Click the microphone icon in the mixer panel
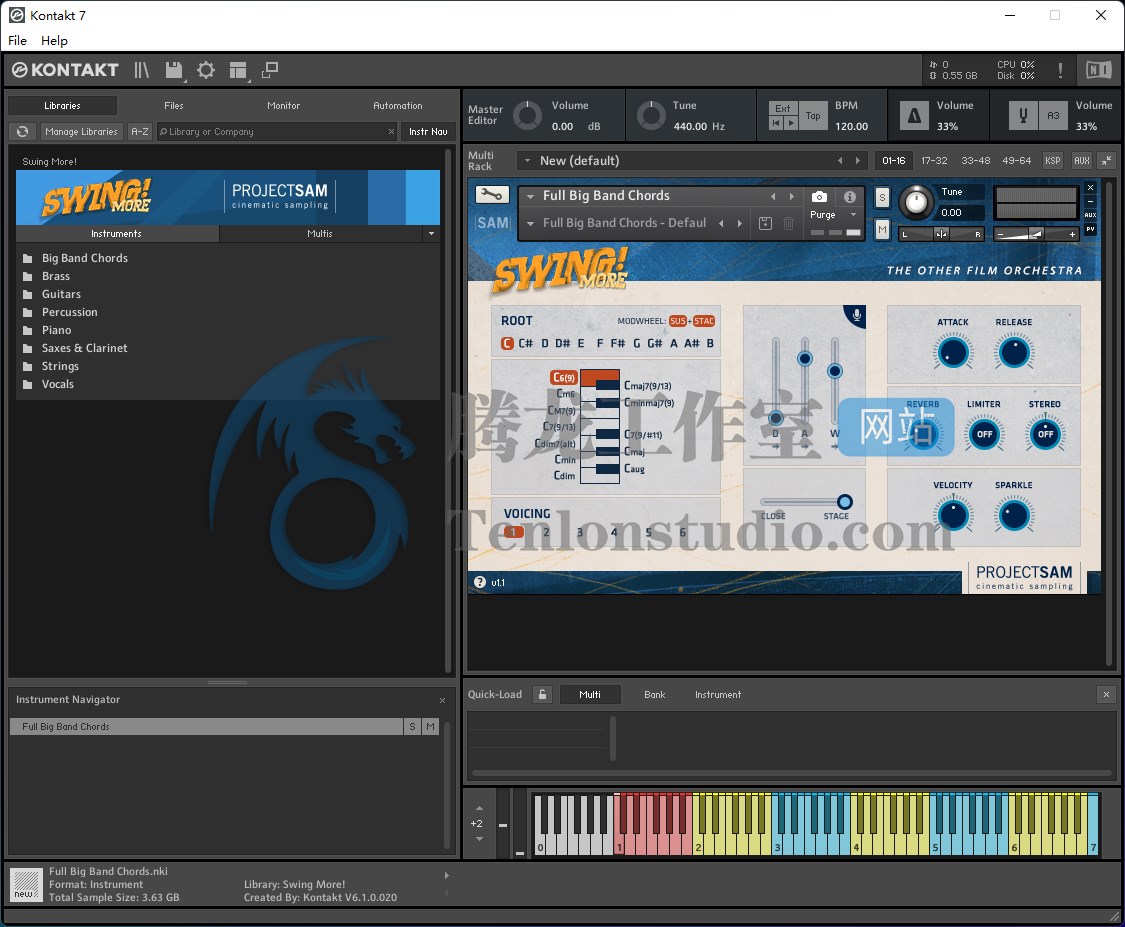 [856, 314]
